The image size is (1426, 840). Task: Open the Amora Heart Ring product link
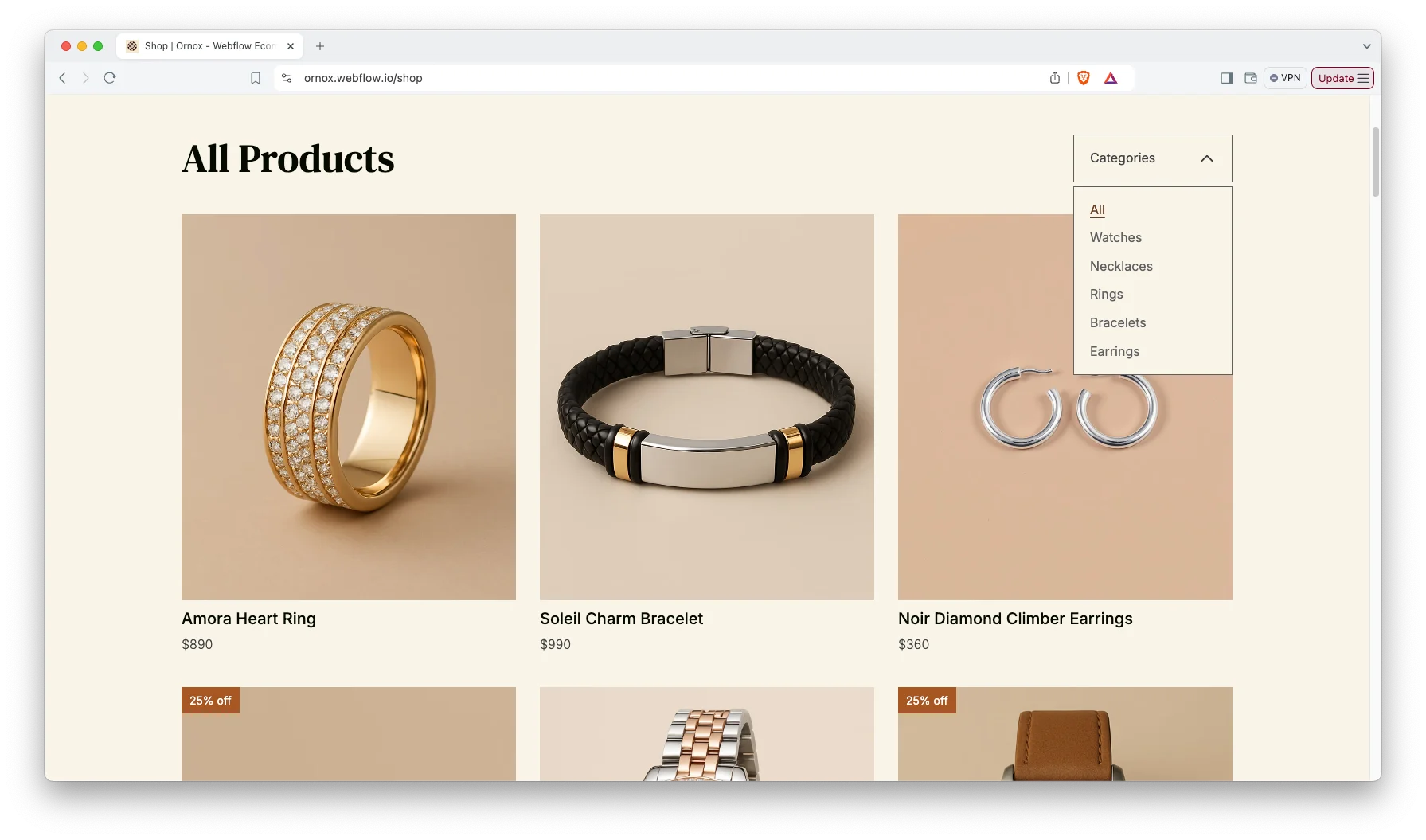(x=248, y=619)
